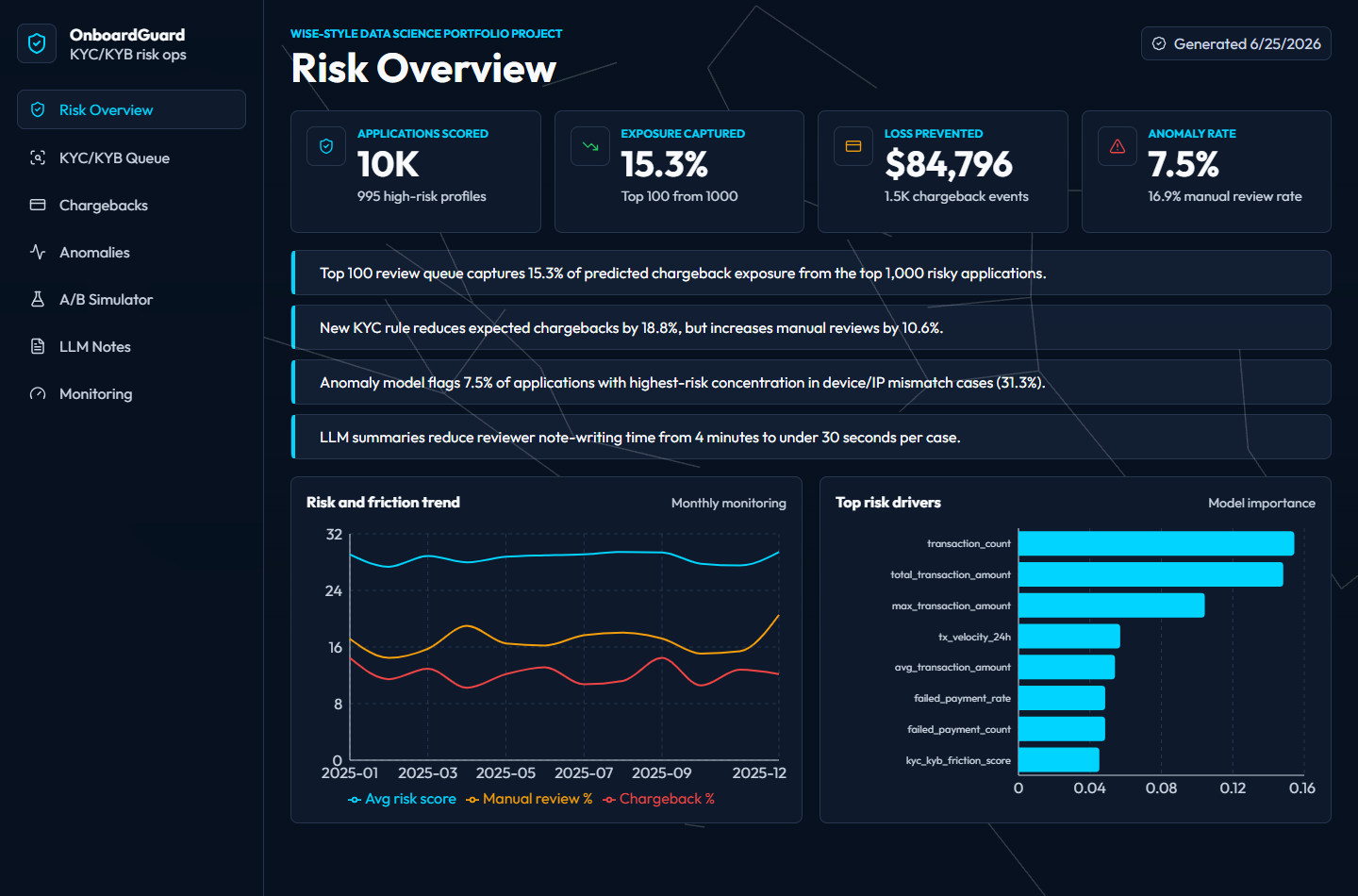This screenshot has height=896, width=1358.
Task: Open the Risk Overview page
Action: [x=131, y=109]
